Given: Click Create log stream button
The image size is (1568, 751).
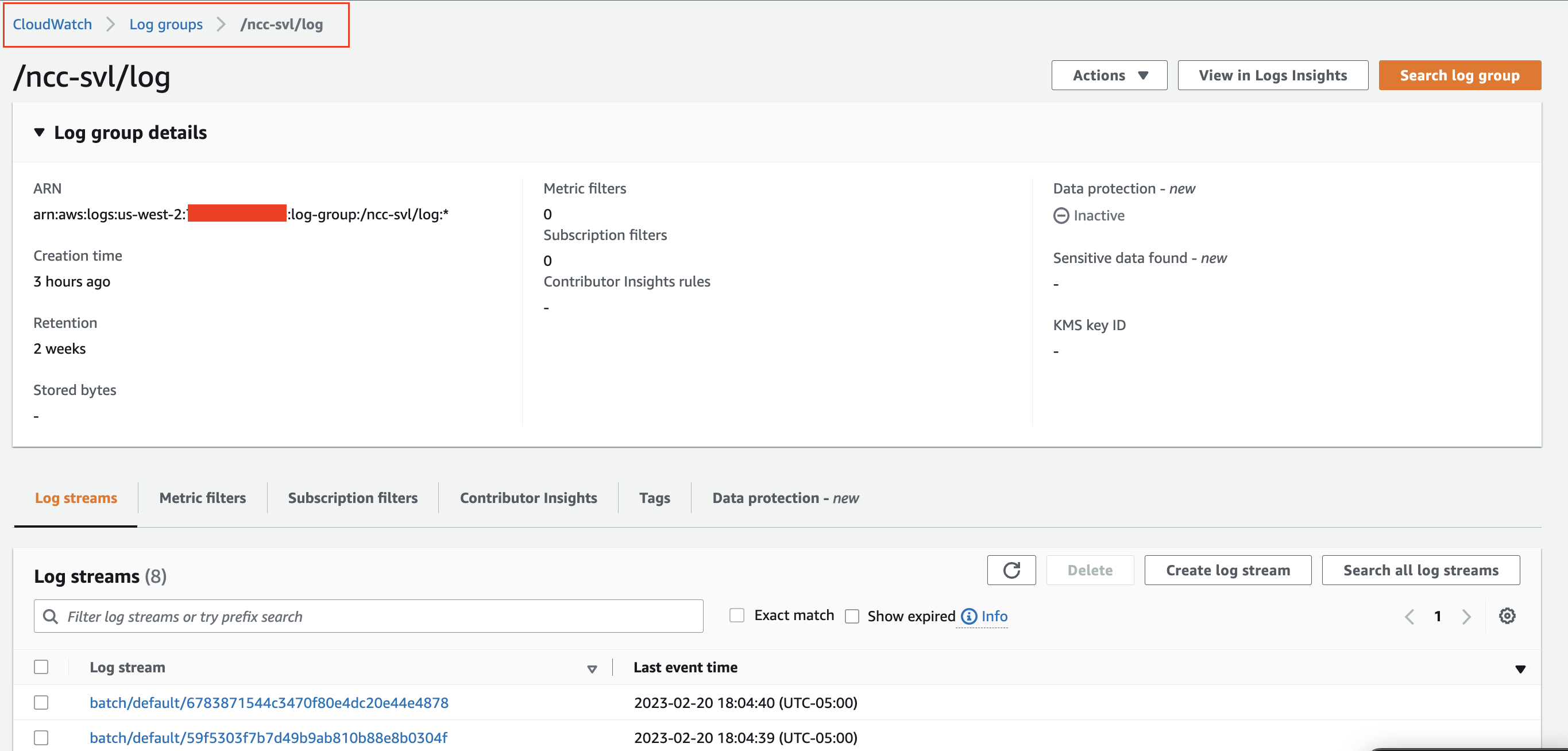Looking at the screenshot, I should pyautogui.click(x=1228, y=570).
